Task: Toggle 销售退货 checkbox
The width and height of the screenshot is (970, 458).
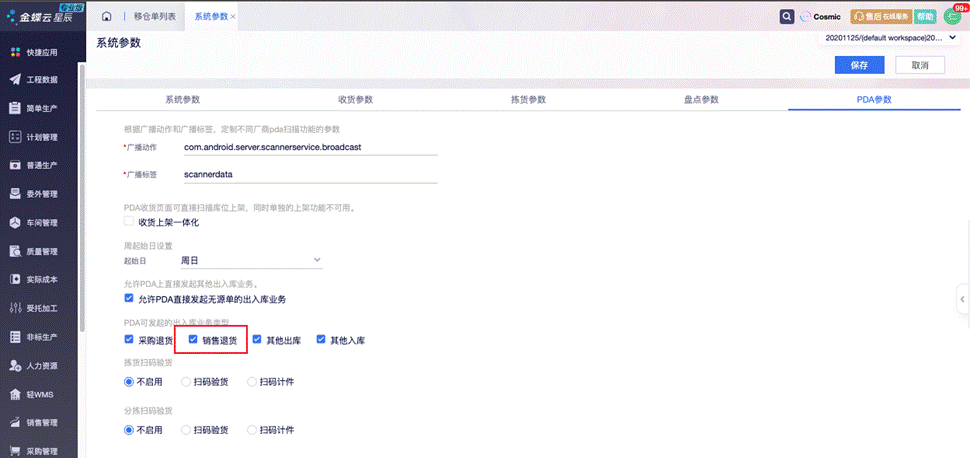Action: tap(193, 339)
